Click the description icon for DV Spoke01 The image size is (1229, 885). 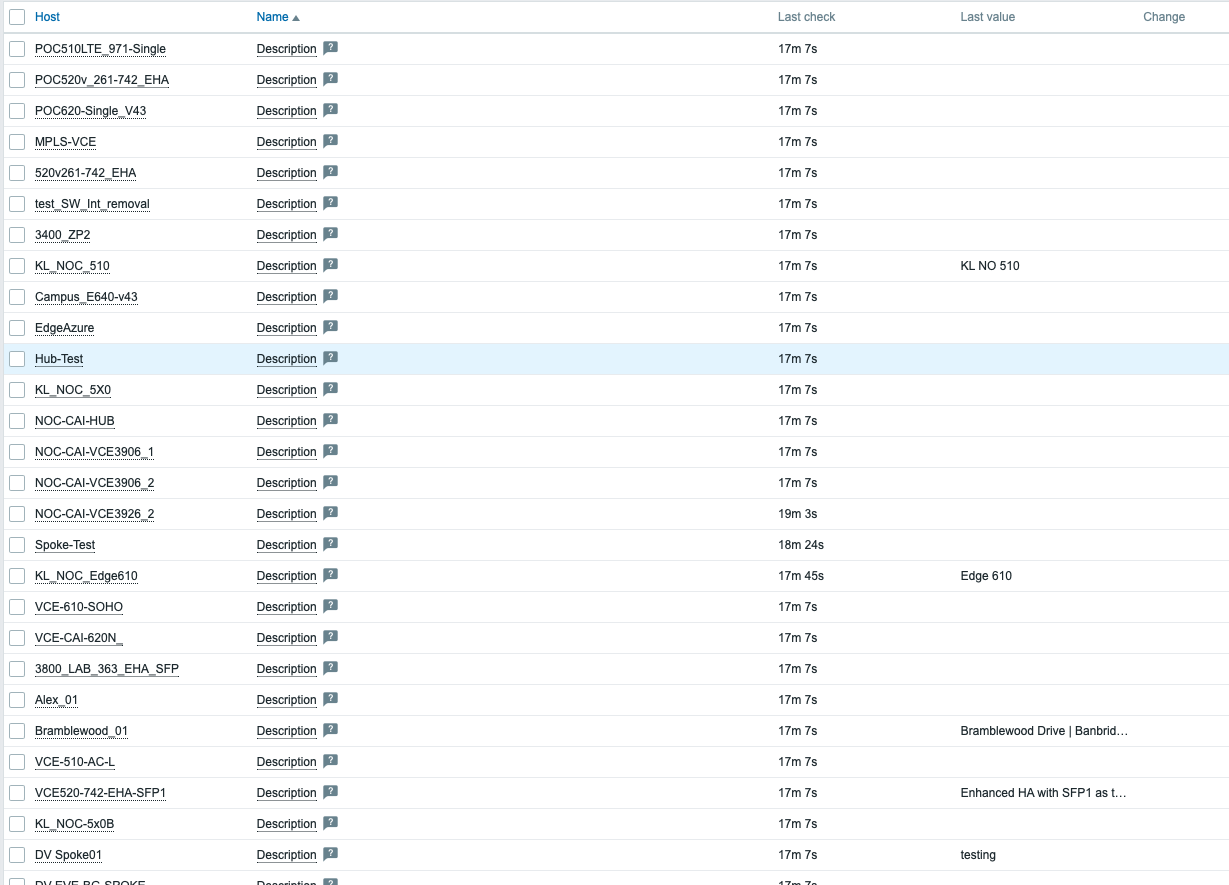(330, 854)
